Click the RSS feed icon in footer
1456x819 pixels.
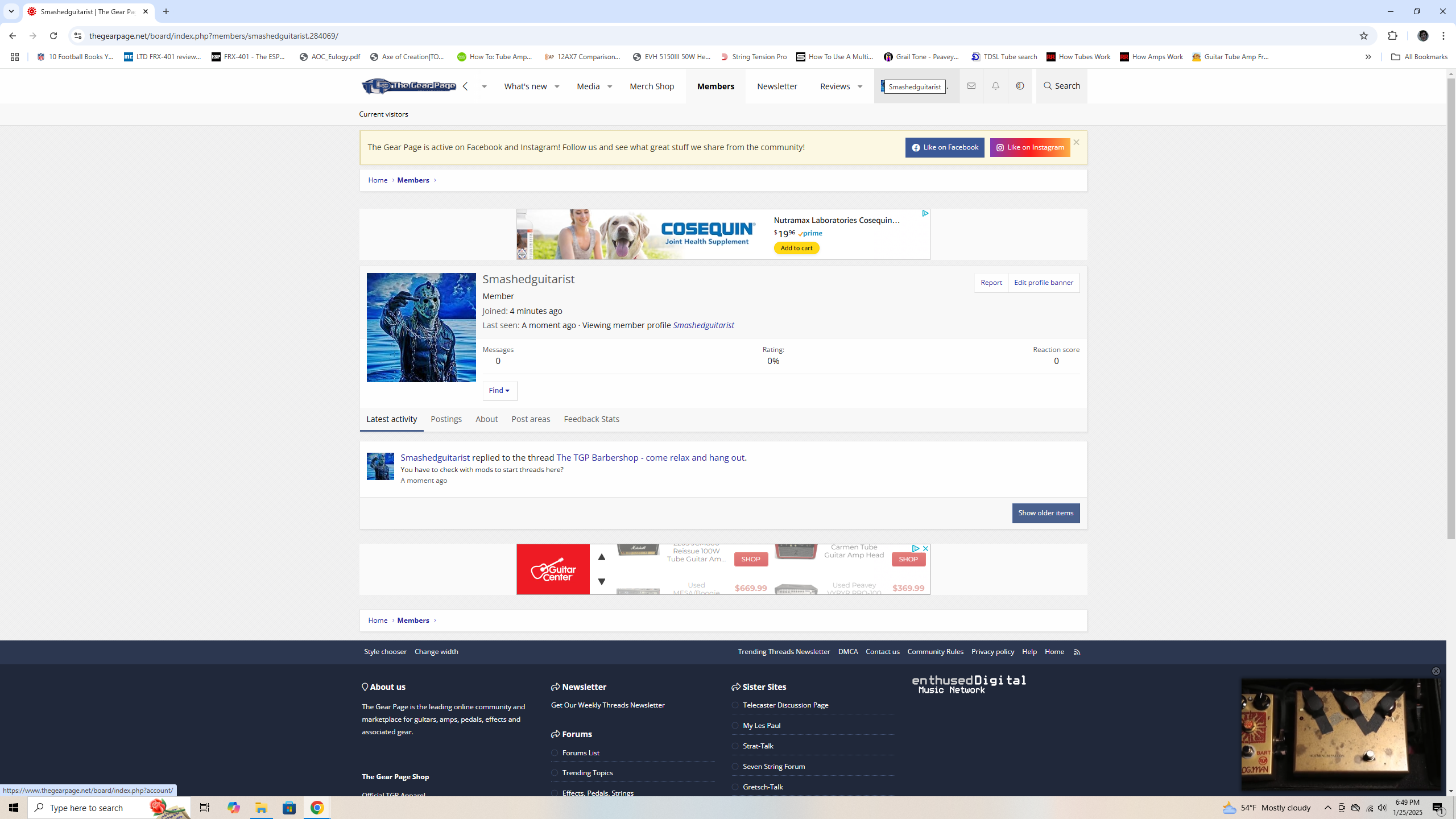(1077, 652)
